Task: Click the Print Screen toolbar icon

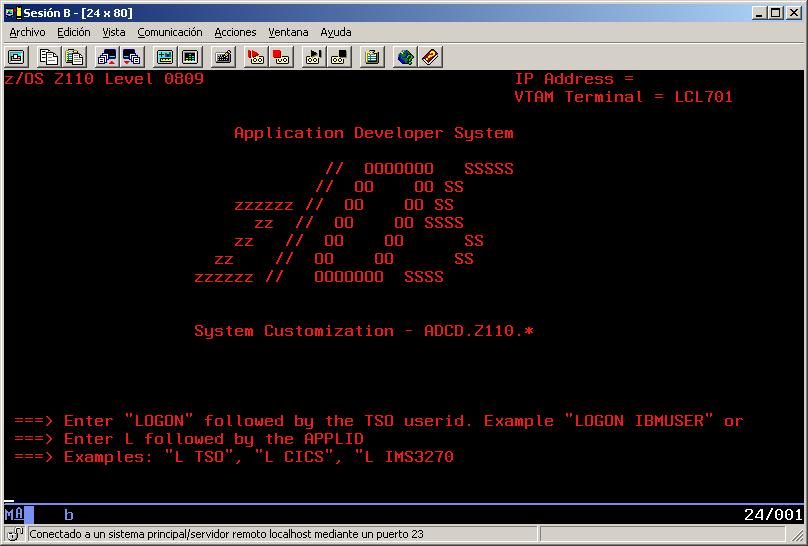Action: [x=16, y=57]
